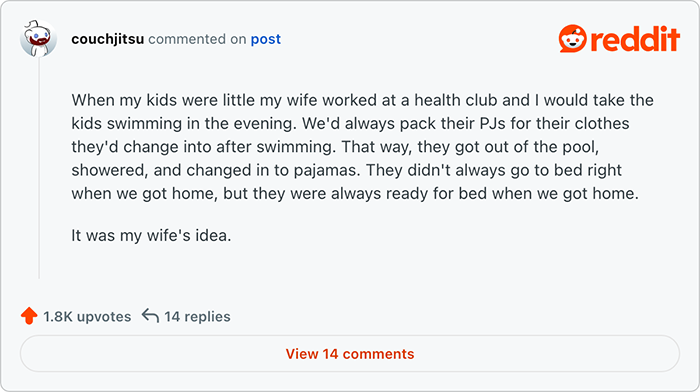Viewport: 700px width, 392px height.
Task: Collapse the thread using the vertical thread line
Action: coord(39,168)
